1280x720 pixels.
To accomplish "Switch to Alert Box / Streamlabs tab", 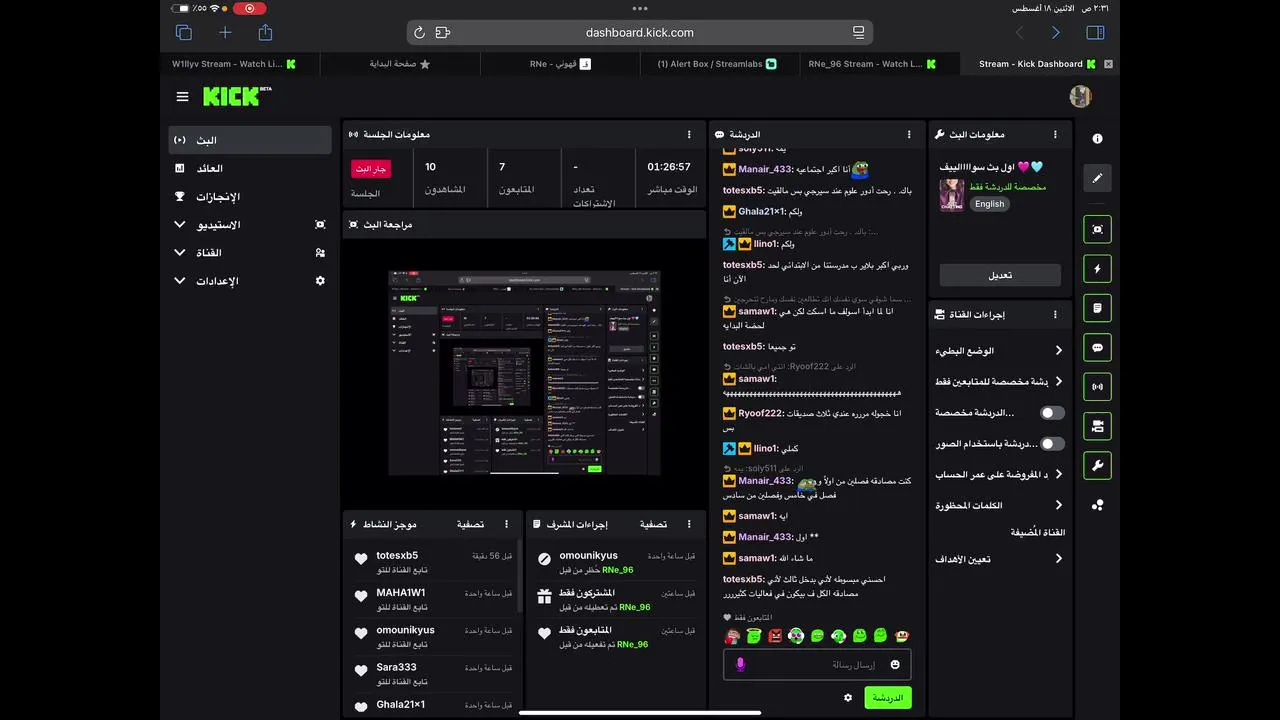I will [x=720, y=64].
